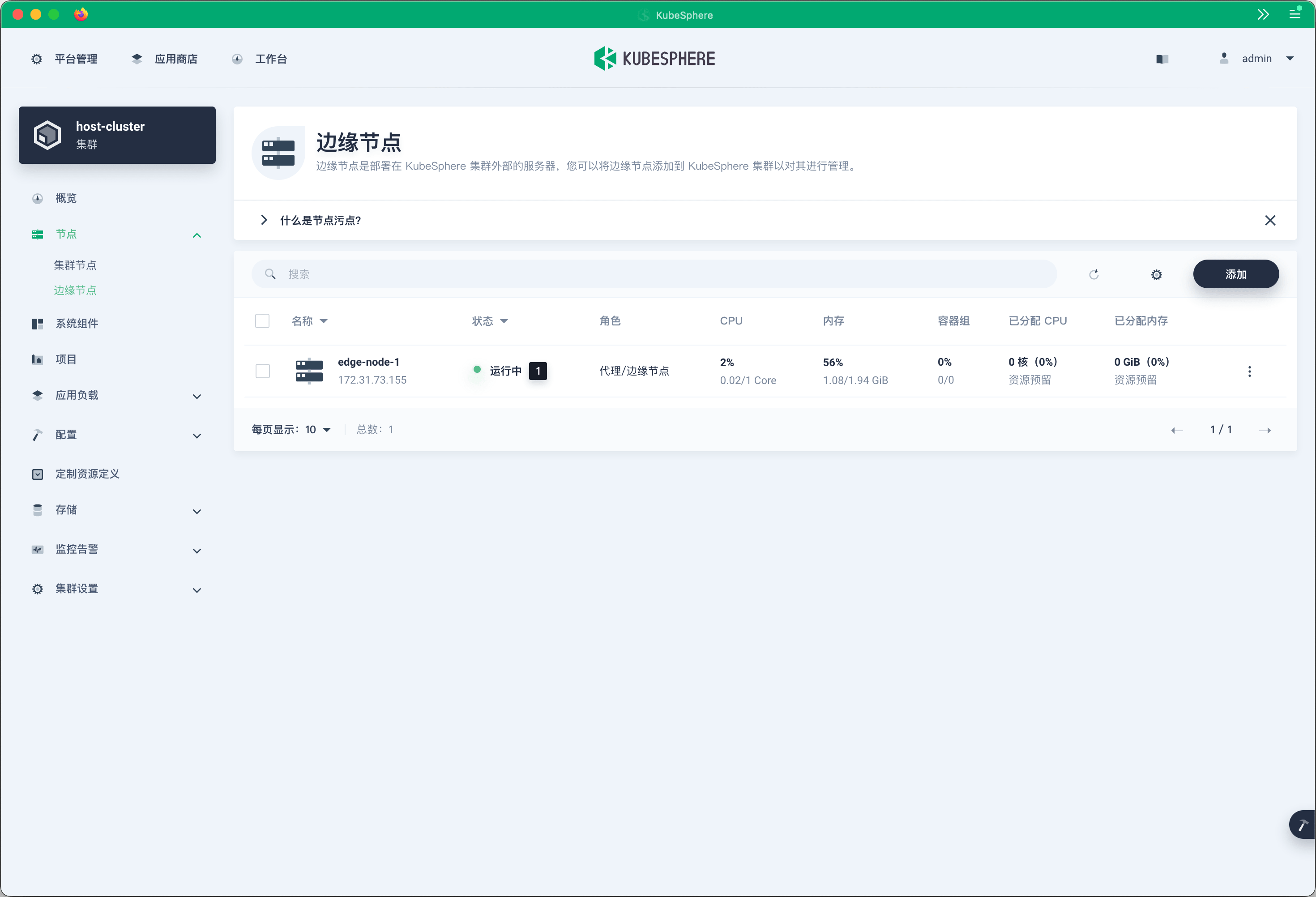Open table column settings gear icon
This screenshot has width=1316, height=897.
[x=1156, y=275]
